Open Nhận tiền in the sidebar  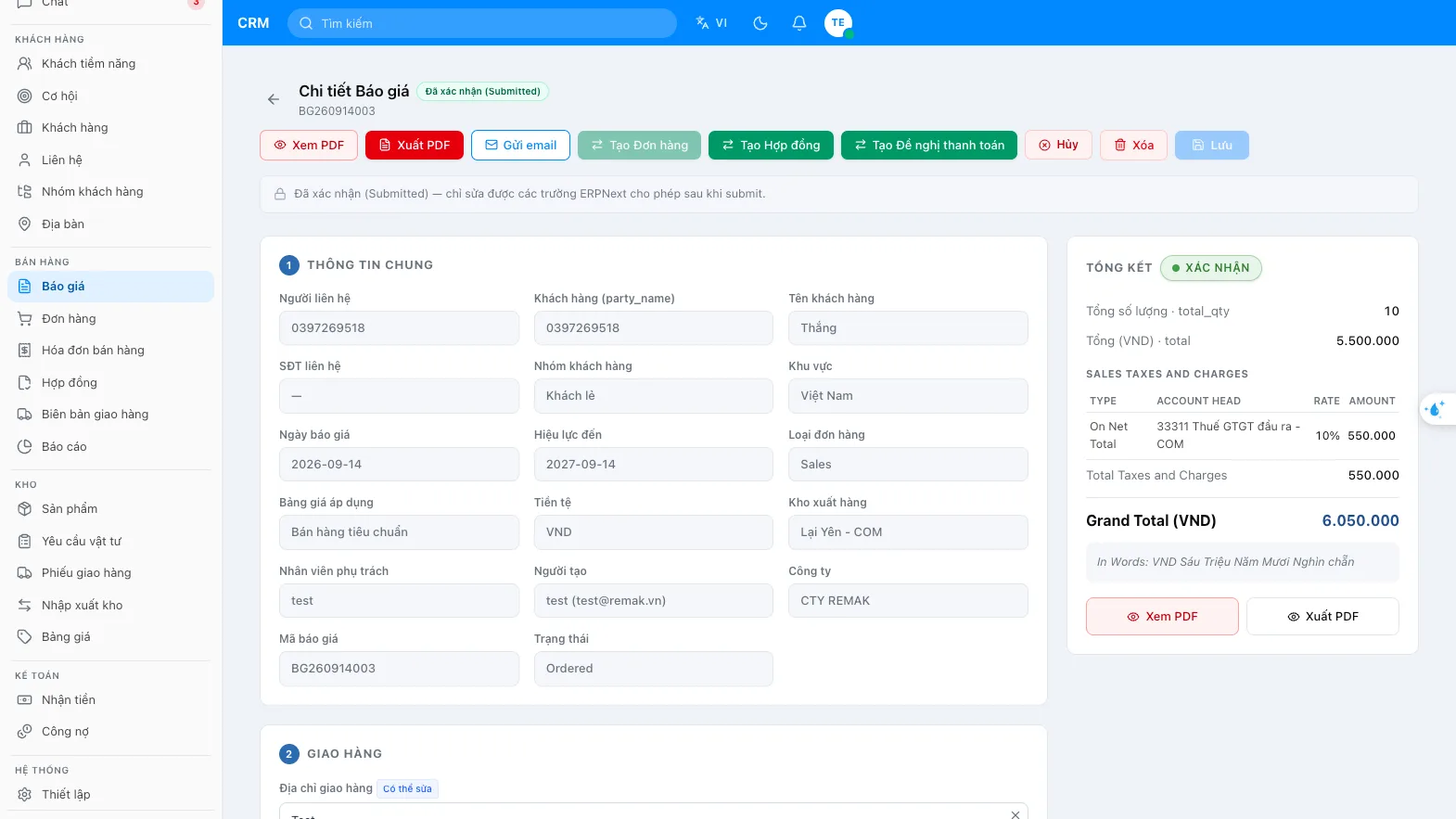coord(110,700)
